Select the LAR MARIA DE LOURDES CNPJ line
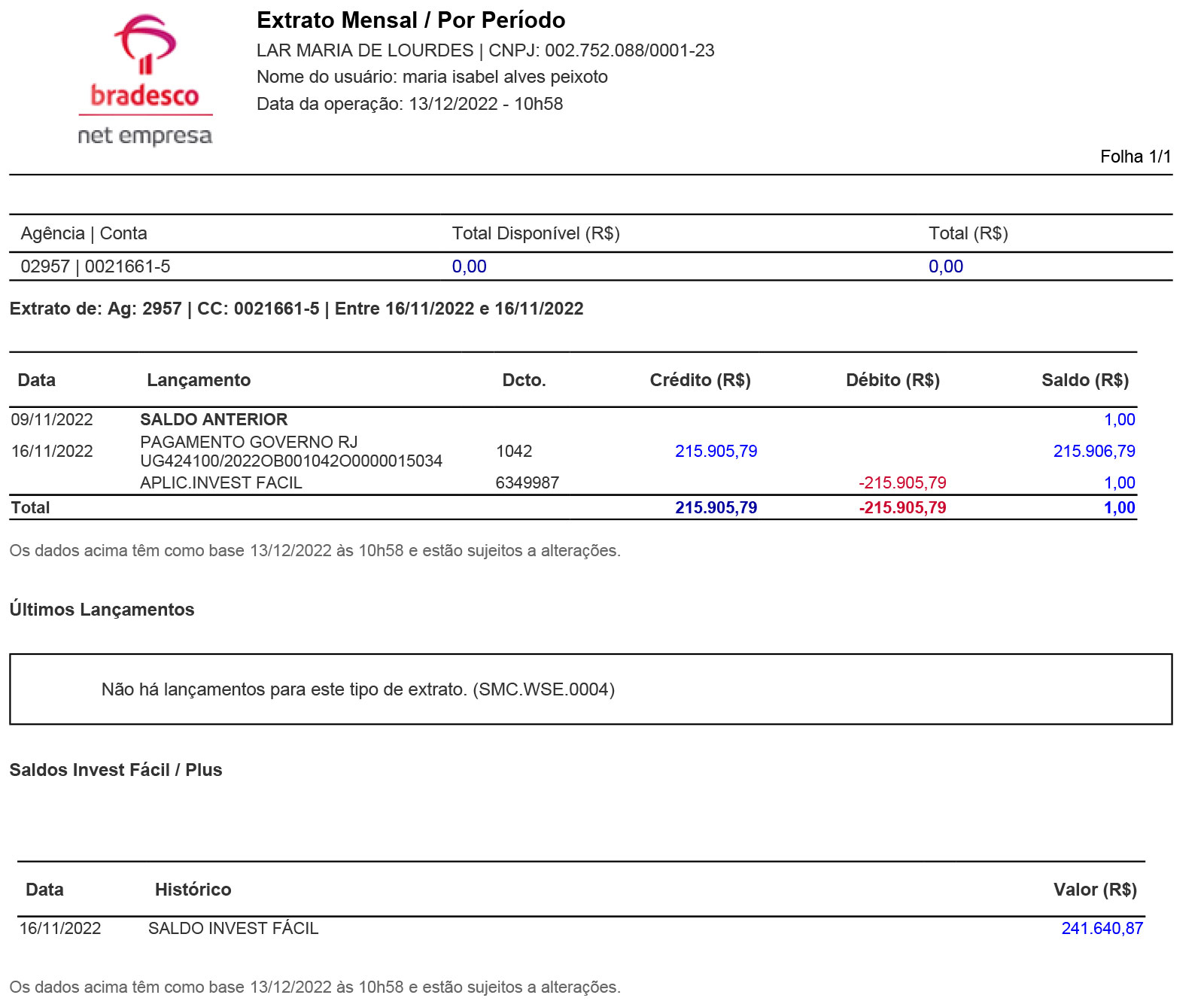The width and height of the screenshot is (1204, 1001). pyautogui.click(x=485, y=50)
